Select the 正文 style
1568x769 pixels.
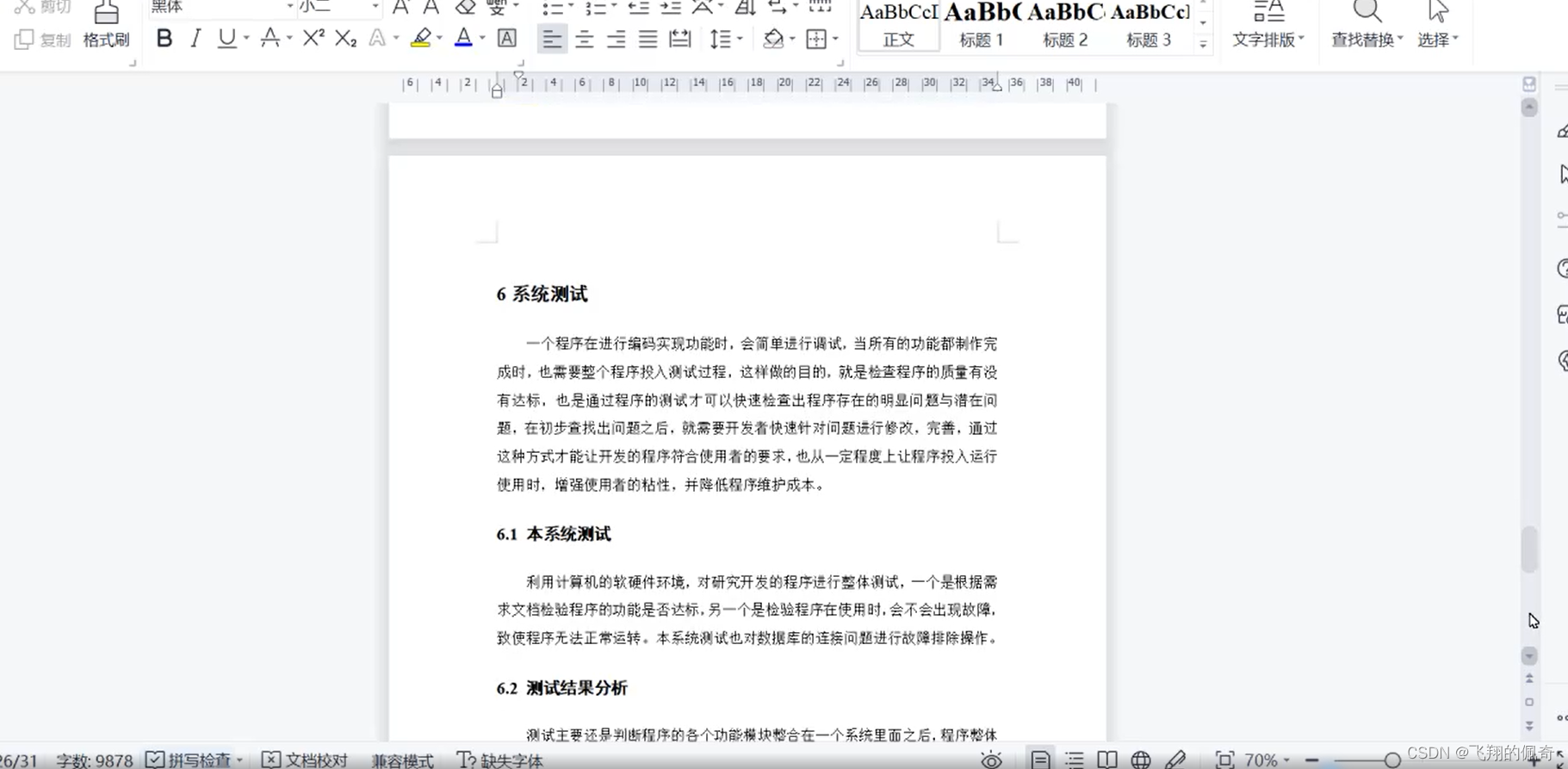(x=899, y=25)
